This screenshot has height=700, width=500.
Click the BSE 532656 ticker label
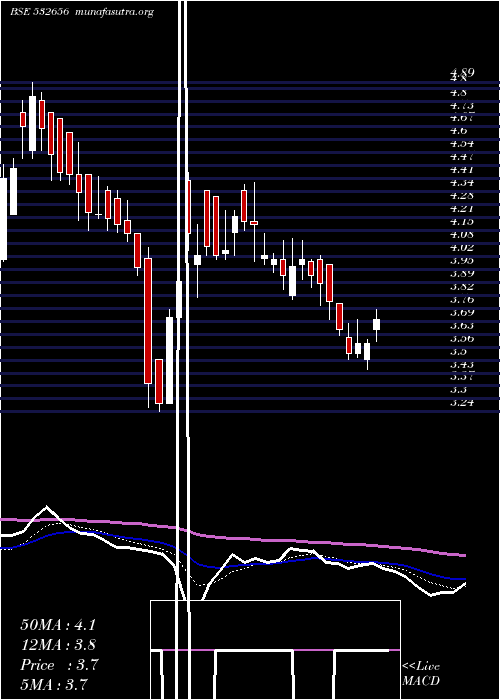click(x=39, y=12)
